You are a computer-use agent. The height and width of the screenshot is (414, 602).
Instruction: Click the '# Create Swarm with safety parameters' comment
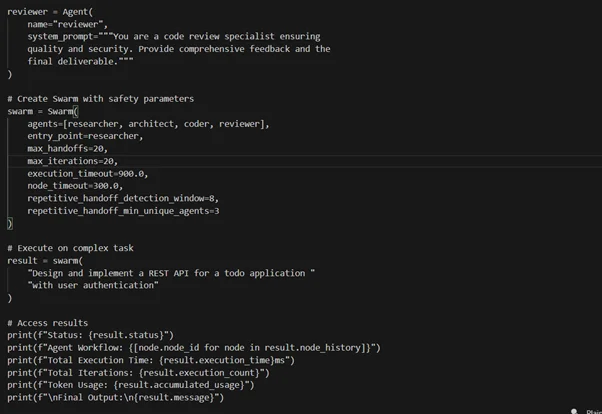click(x=100, y=98)
